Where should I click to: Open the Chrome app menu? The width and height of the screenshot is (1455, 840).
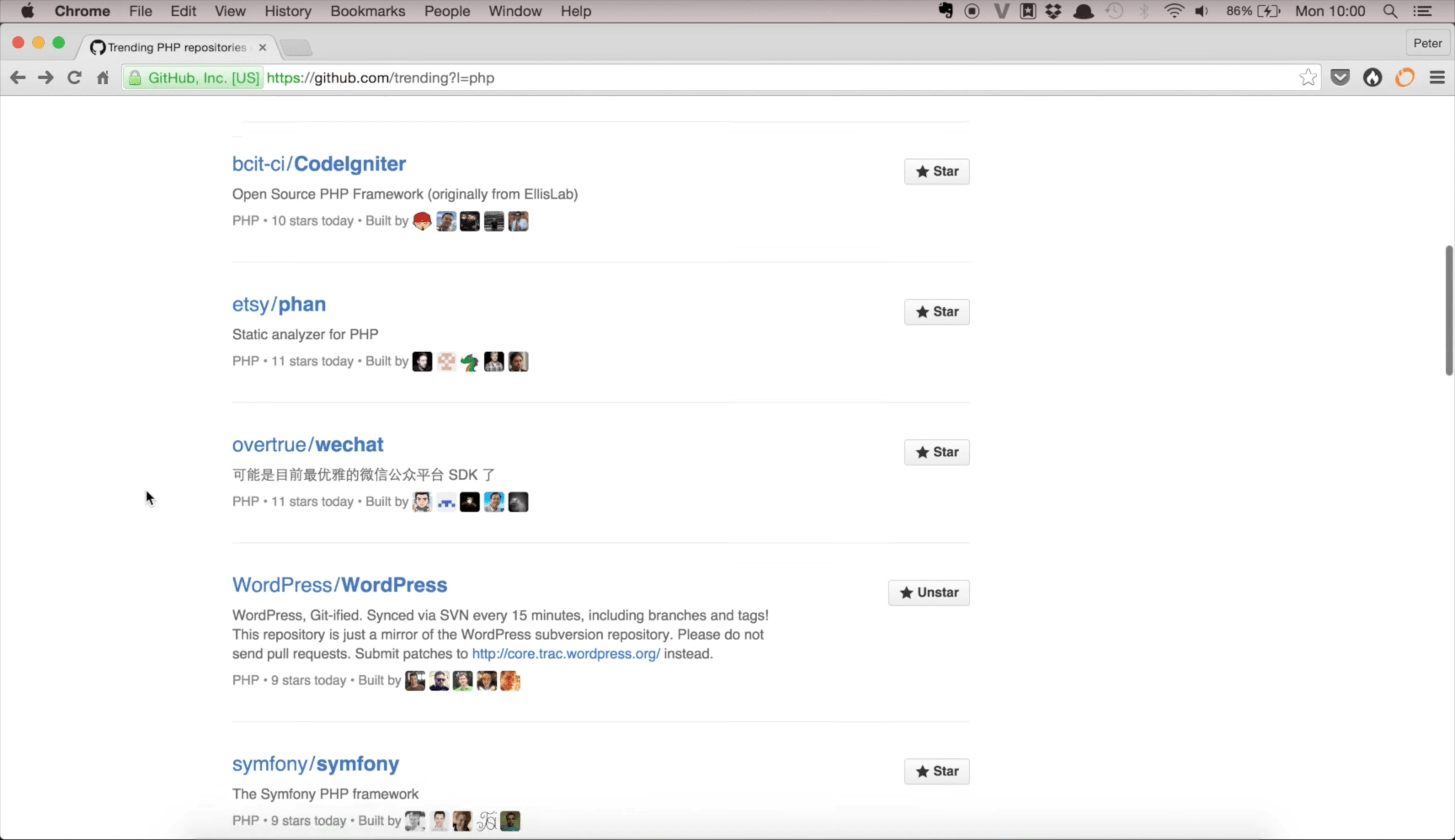point(82,11)
